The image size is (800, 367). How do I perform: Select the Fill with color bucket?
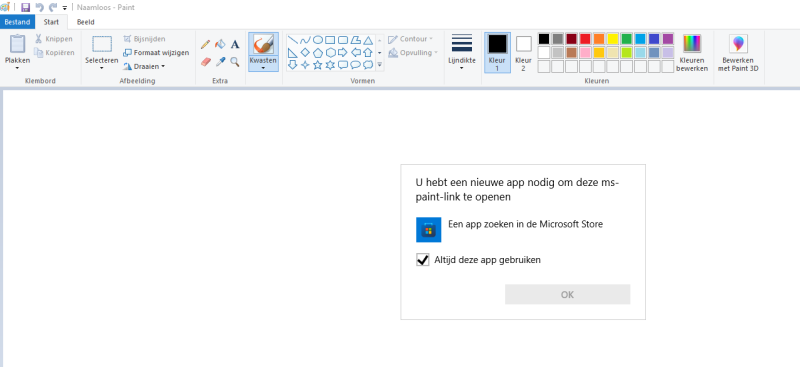point(220,44)
